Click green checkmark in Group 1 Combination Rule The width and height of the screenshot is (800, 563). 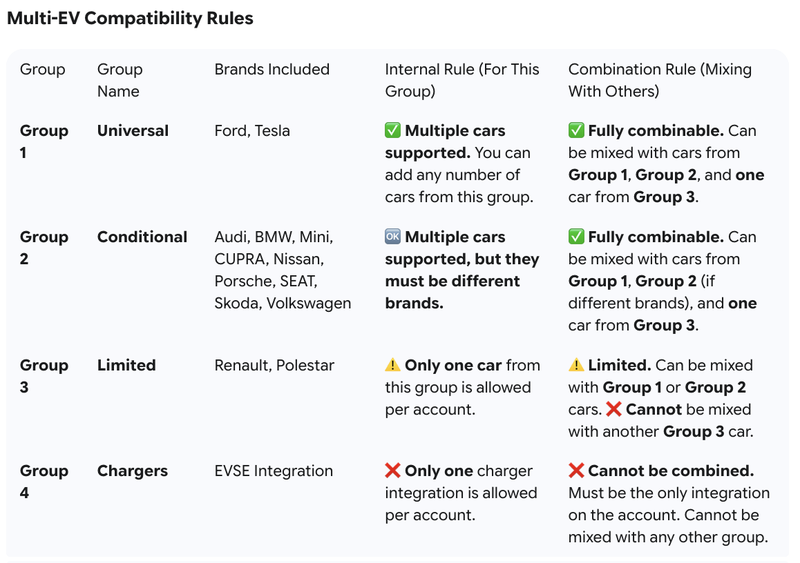(x=576, y=131)
